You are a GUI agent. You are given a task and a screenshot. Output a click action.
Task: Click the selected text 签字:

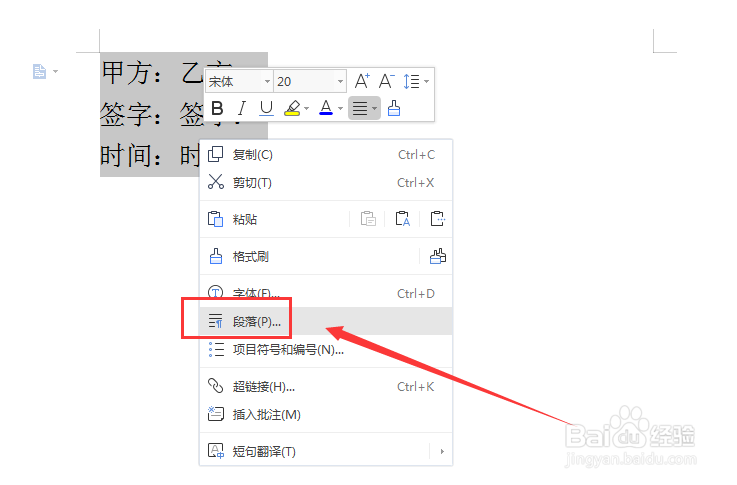131,114
